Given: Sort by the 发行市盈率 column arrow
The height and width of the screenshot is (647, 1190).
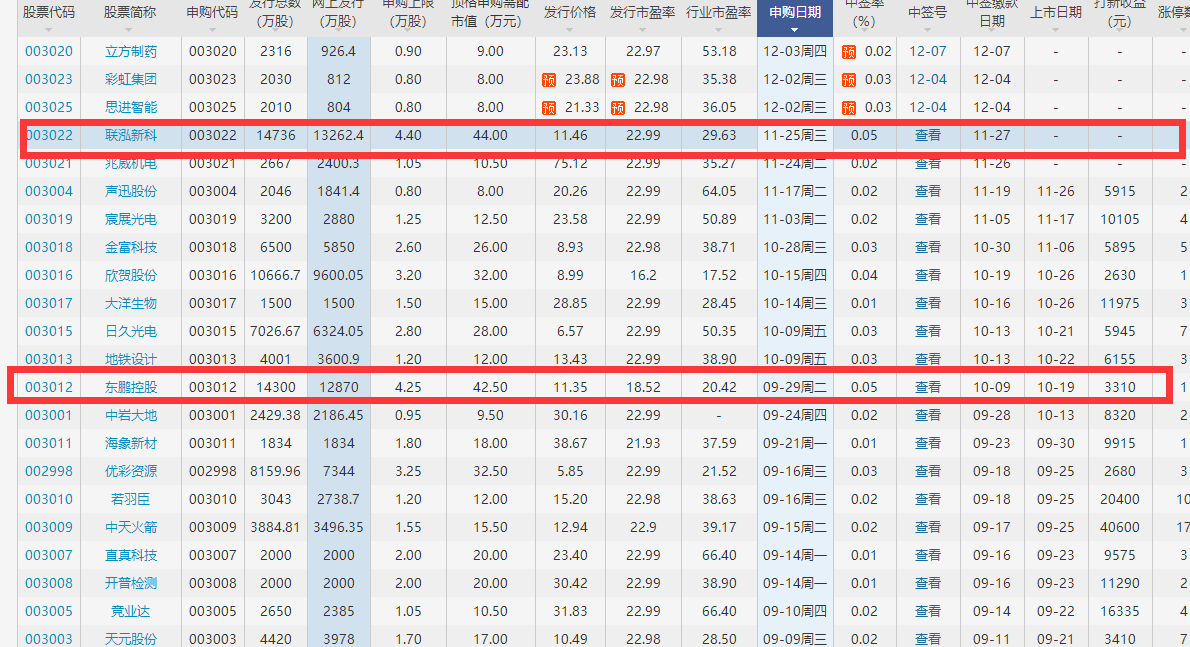Looking at the screenshot, I should click(643, 30).
